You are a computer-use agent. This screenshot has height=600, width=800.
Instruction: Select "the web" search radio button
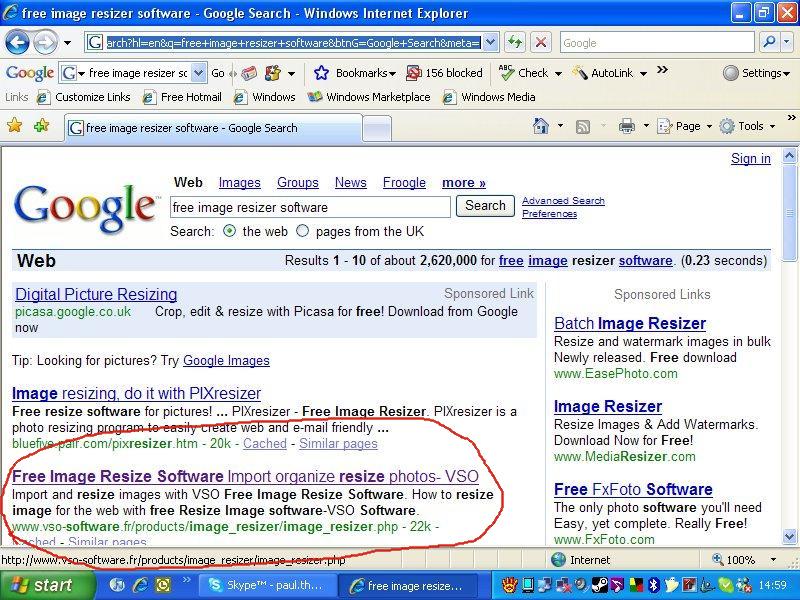230,231
